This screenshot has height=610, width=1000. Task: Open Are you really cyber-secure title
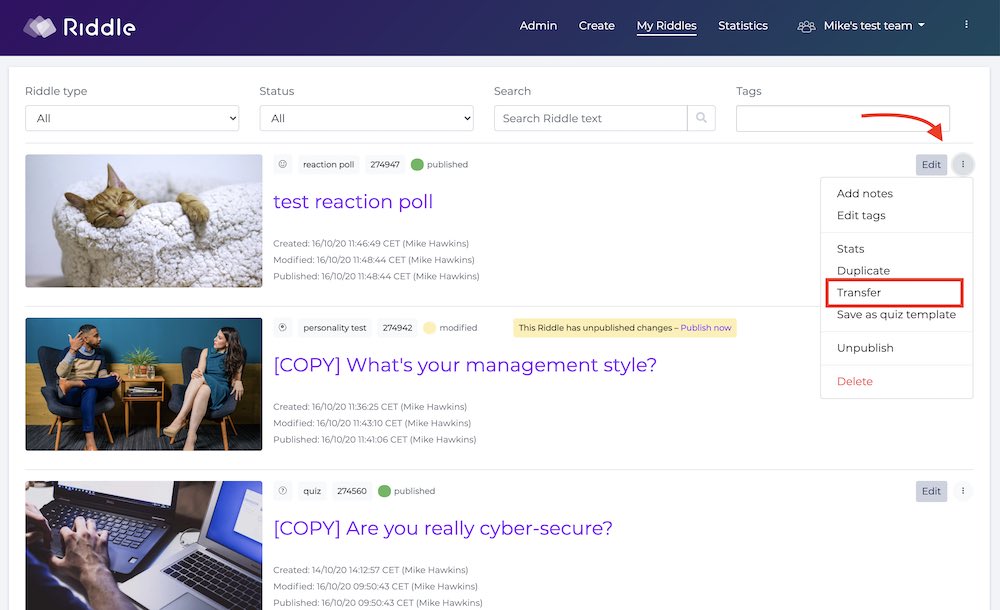click(443, 528)
